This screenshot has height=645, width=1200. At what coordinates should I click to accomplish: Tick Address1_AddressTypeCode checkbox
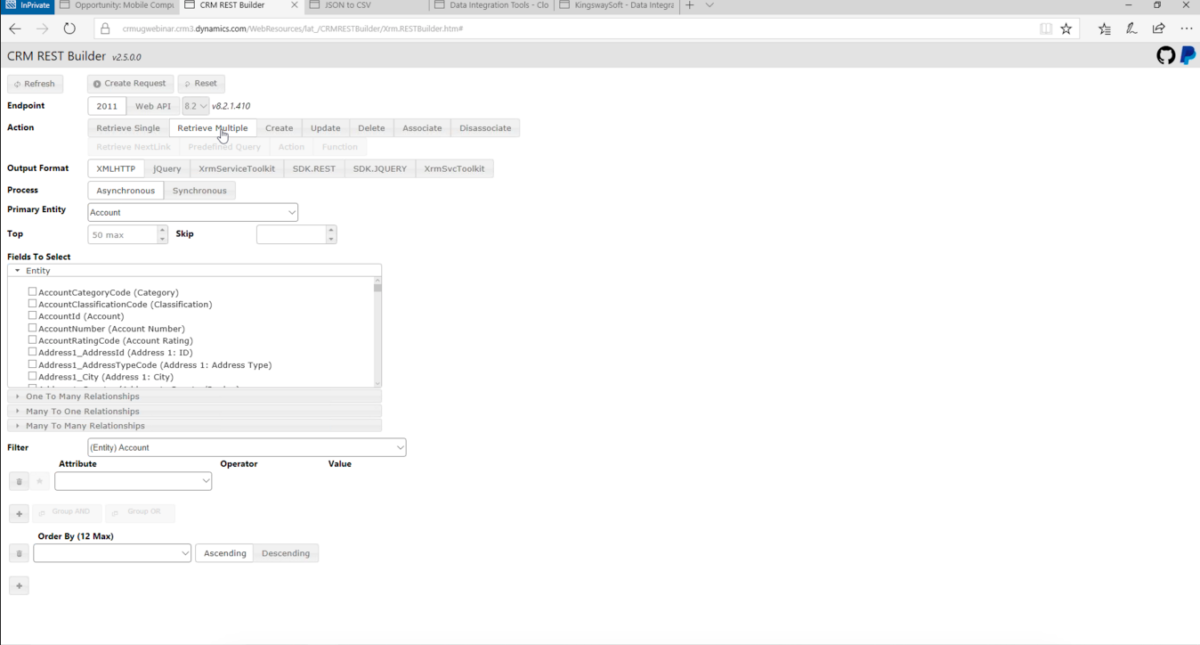32,365
